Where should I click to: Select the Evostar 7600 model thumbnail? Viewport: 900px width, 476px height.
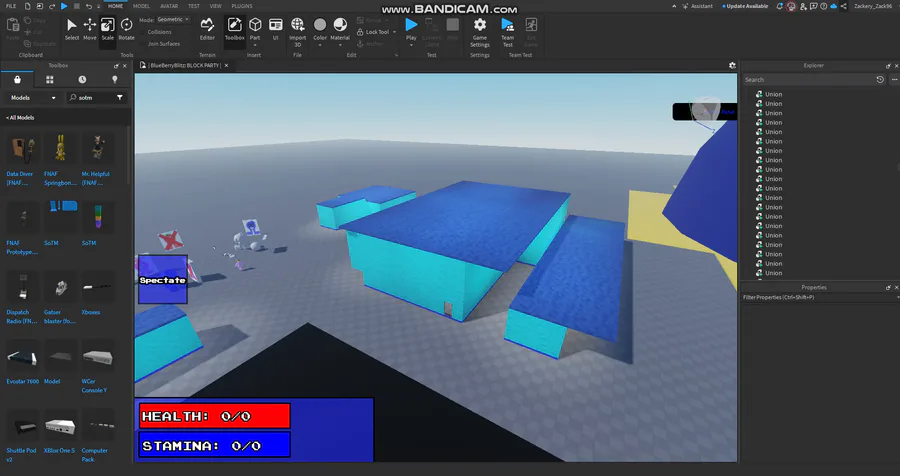click(22, 357)
